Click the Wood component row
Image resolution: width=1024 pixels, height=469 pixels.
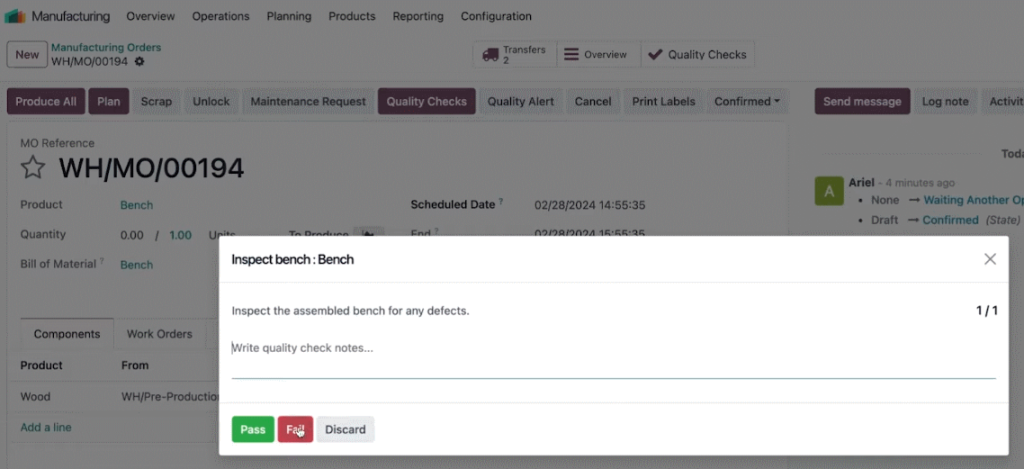pos(114,396)
